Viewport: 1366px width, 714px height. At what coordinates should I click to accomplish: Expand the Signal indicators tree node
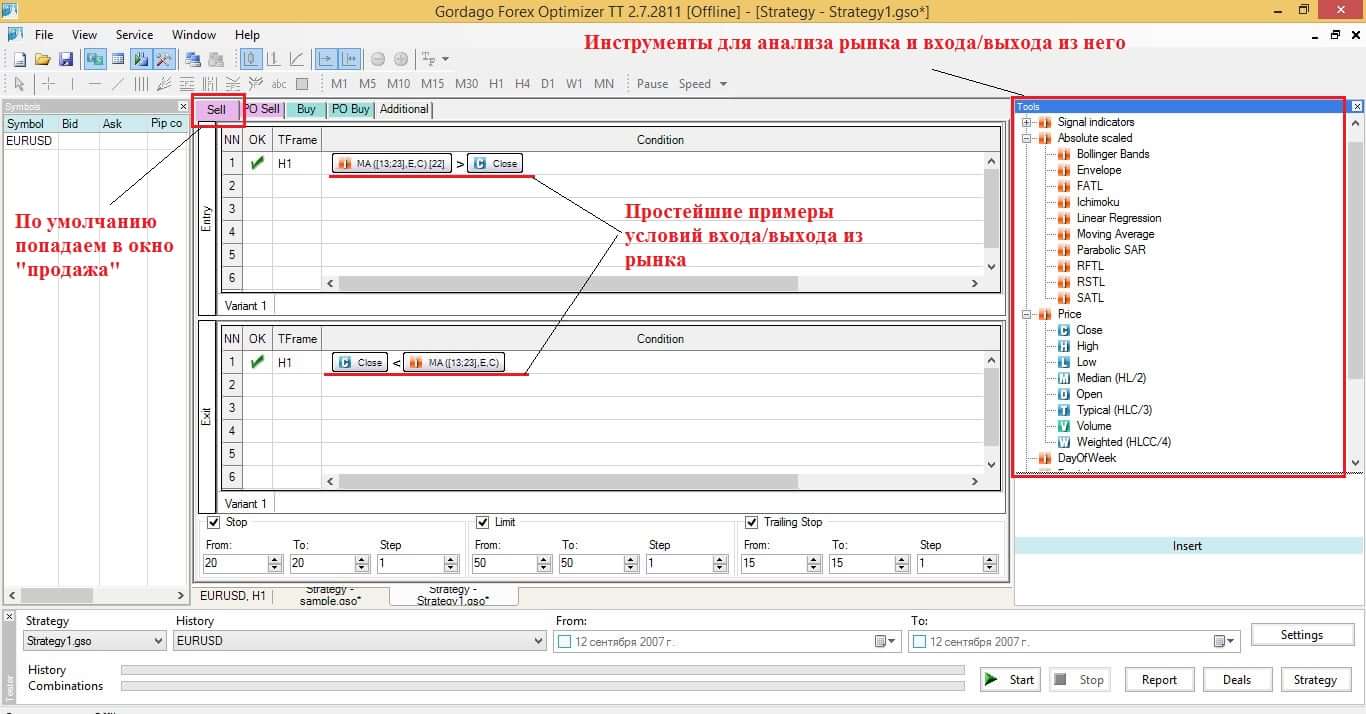(1027, 122)
